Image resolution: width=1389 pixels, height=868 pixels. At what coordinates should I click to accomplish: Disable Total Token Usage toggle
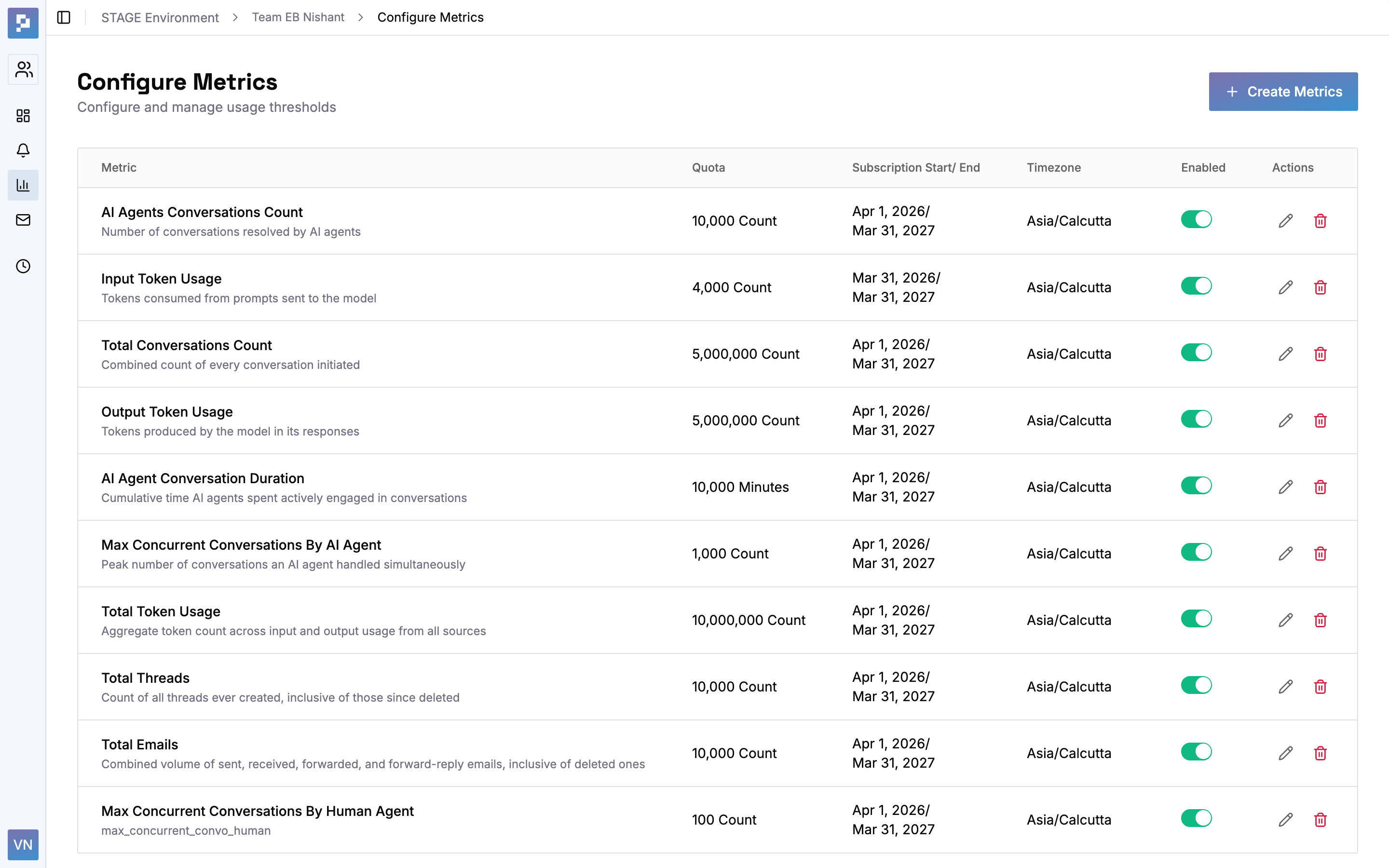1196,619
